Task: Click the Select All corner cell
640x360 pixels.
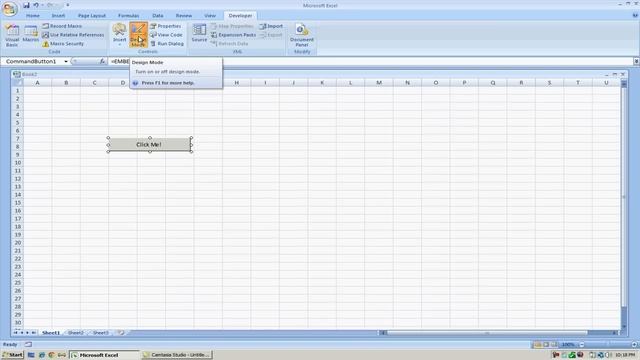Action: [x=17, y=82]
